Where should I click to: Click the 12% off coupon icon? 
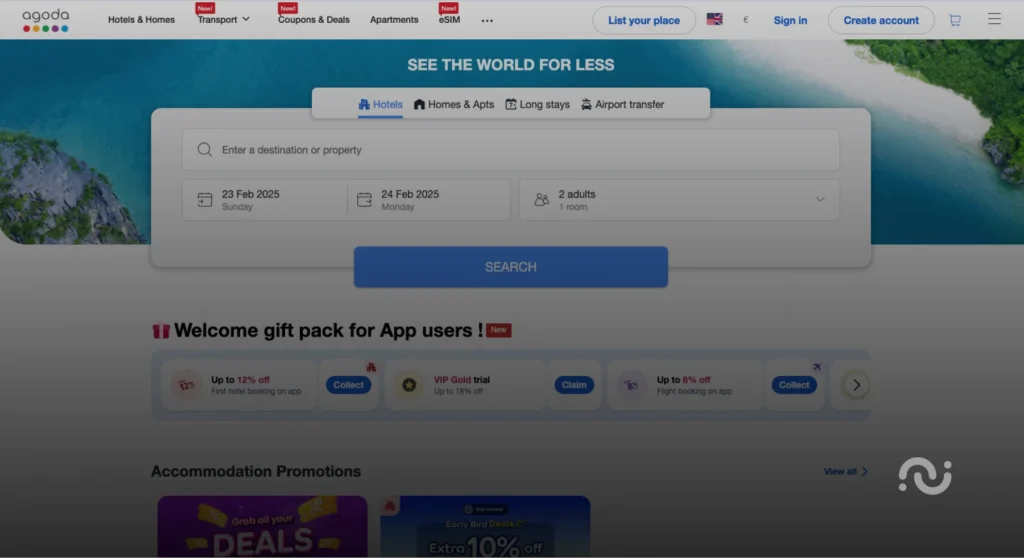tap(186, 385)
